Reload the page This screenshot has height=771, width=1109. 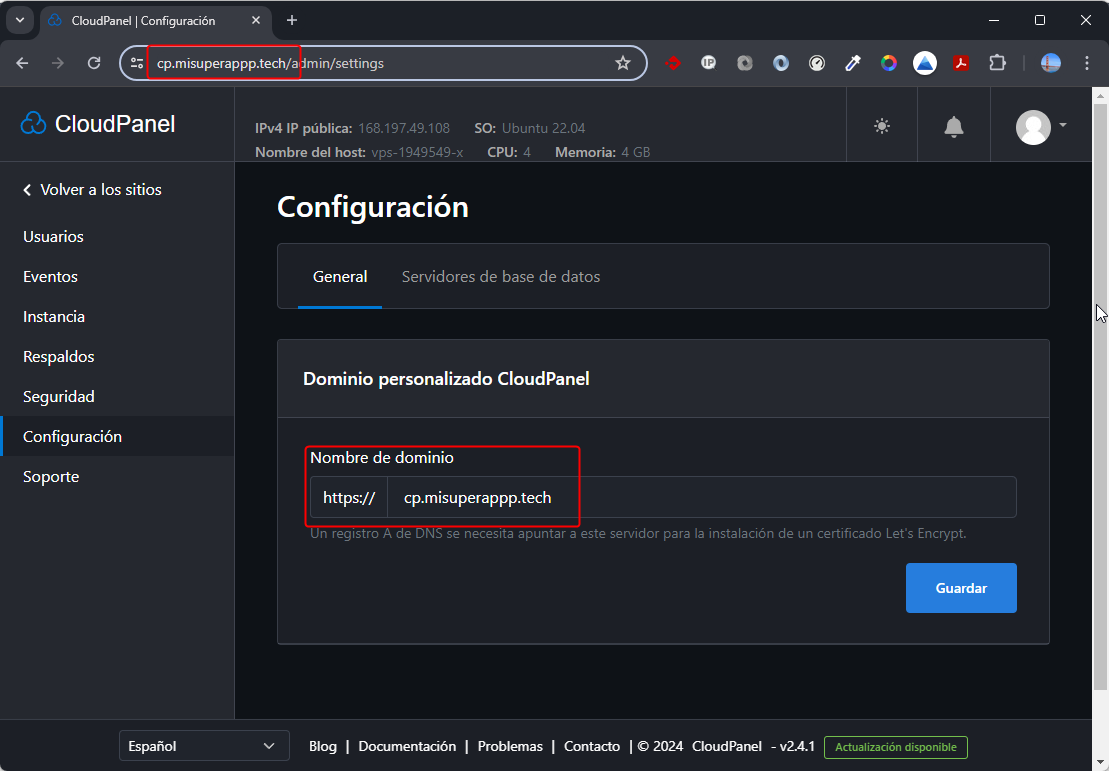click(93, 63)
